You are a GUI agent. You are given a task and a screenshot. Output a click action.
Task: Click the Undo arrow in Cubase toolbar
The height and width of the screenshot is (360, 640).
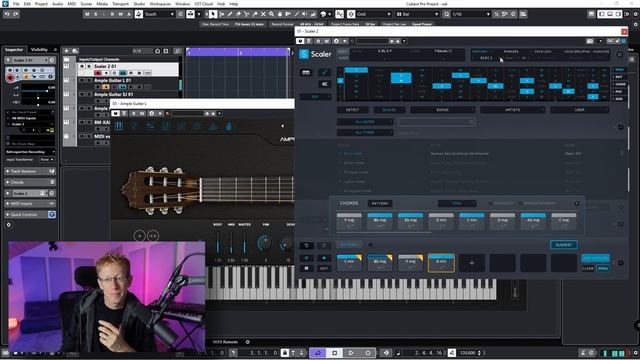tap(7, 14)
